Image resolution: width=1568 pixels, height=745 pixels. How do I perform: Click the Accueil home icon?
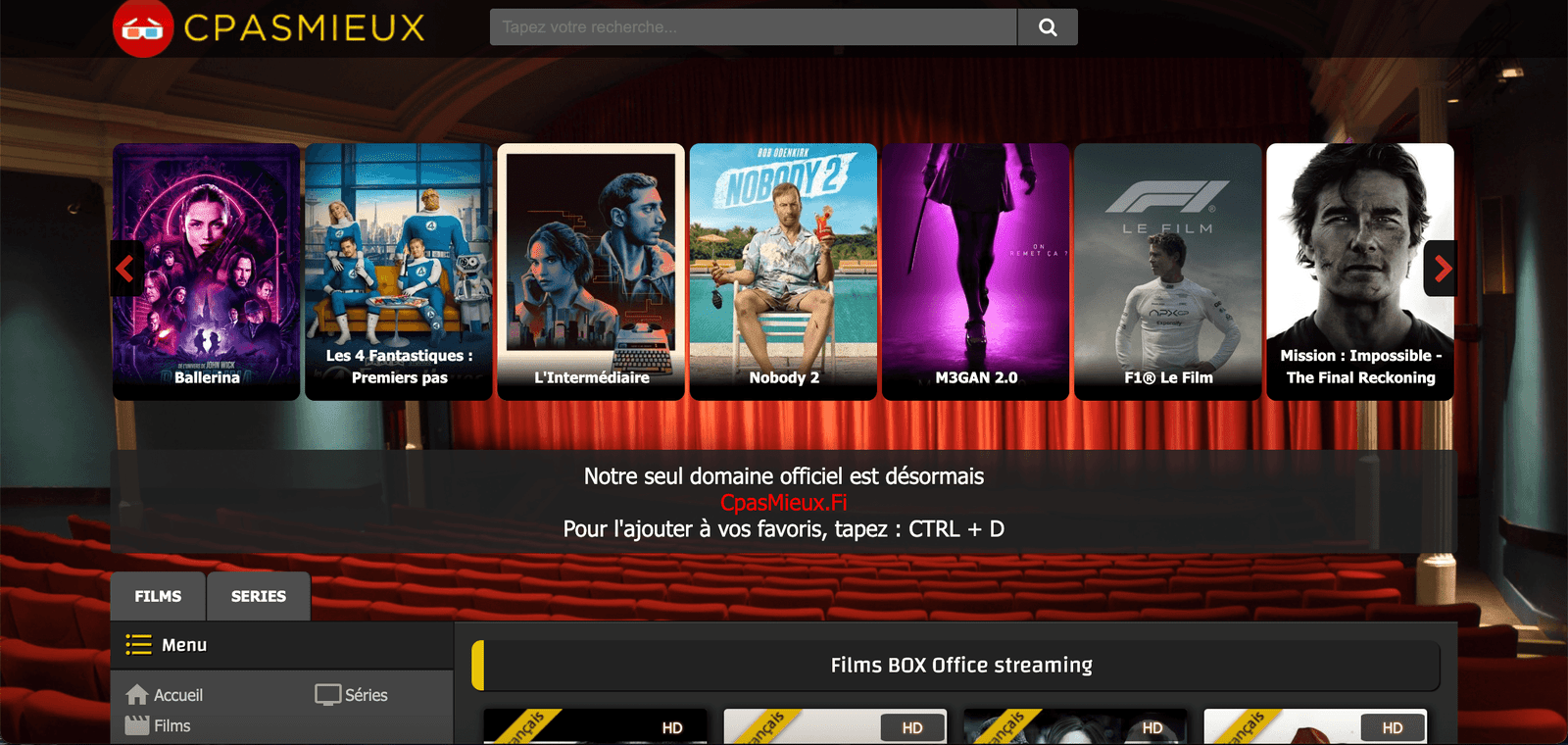coord(137,695)
